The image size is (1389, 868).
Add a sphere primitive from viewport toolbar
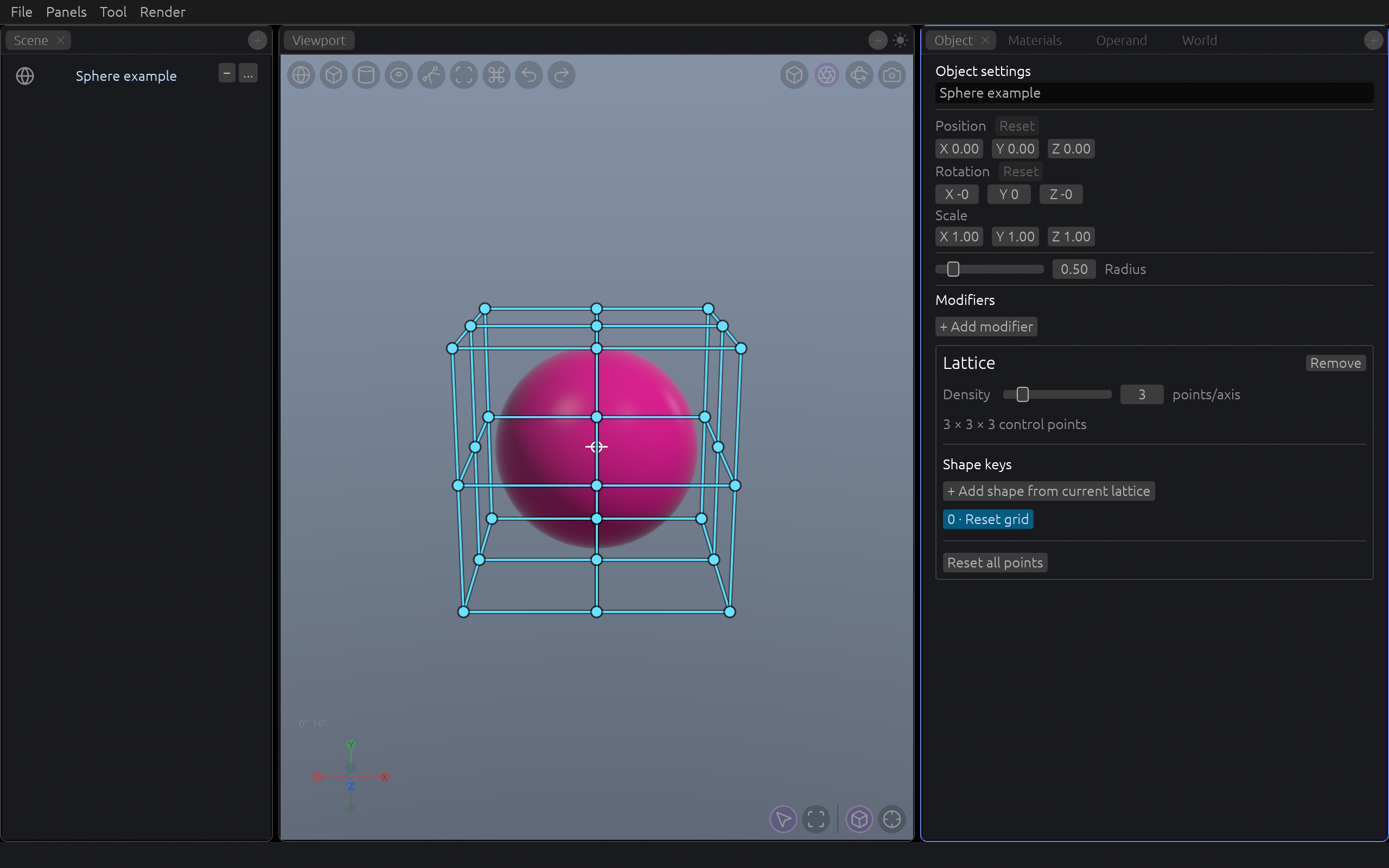point(301,75)
